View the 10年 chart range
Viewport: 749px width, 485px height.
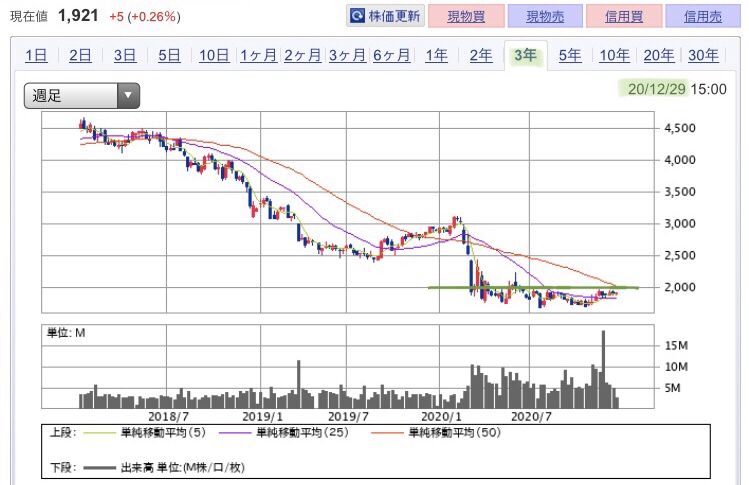point(614,55)
